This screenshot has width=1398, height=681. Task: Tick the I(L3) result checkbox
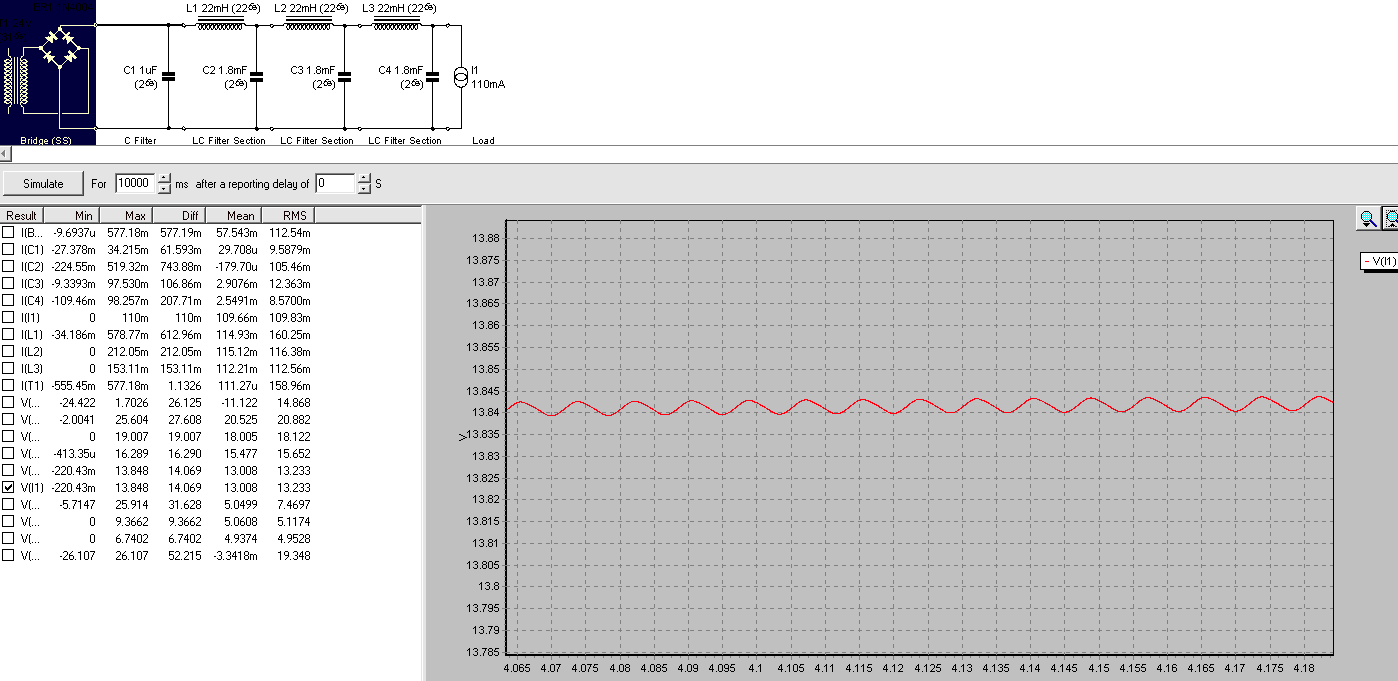pyautogui.click(x=8, y=368)
